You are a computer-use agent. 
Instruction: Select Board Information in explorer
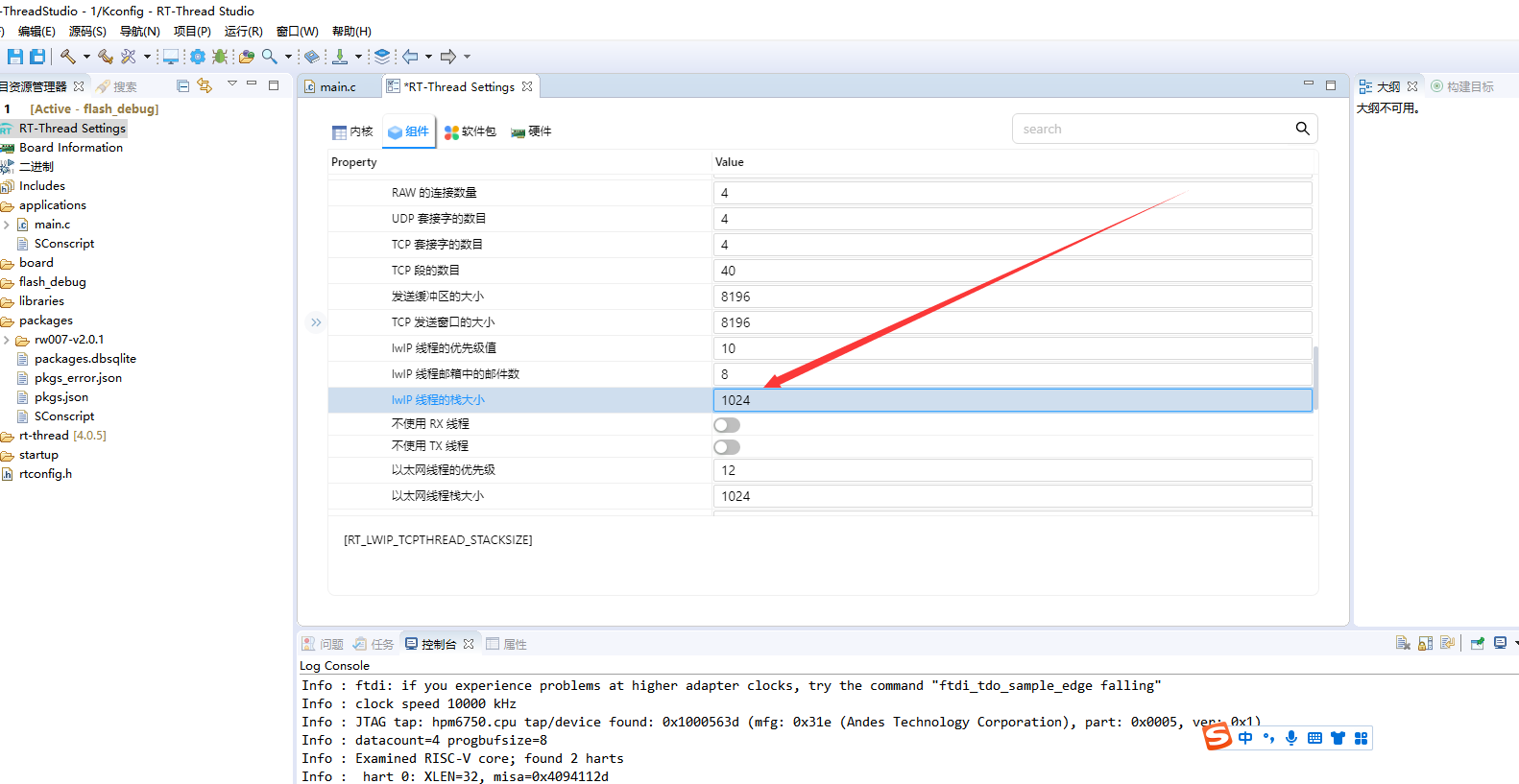71,148
